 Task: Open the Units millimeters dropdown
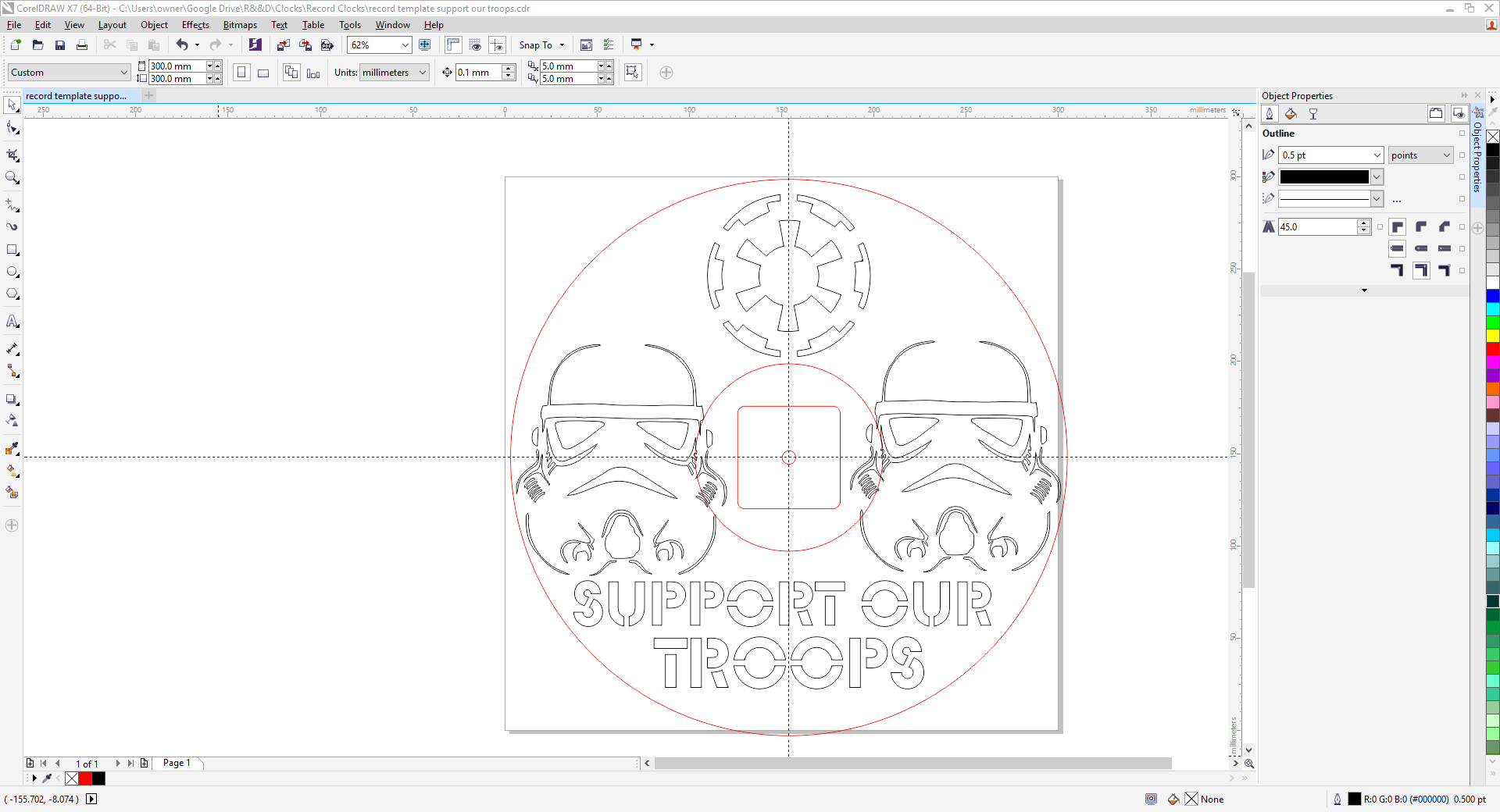click(x=423, y=73)
